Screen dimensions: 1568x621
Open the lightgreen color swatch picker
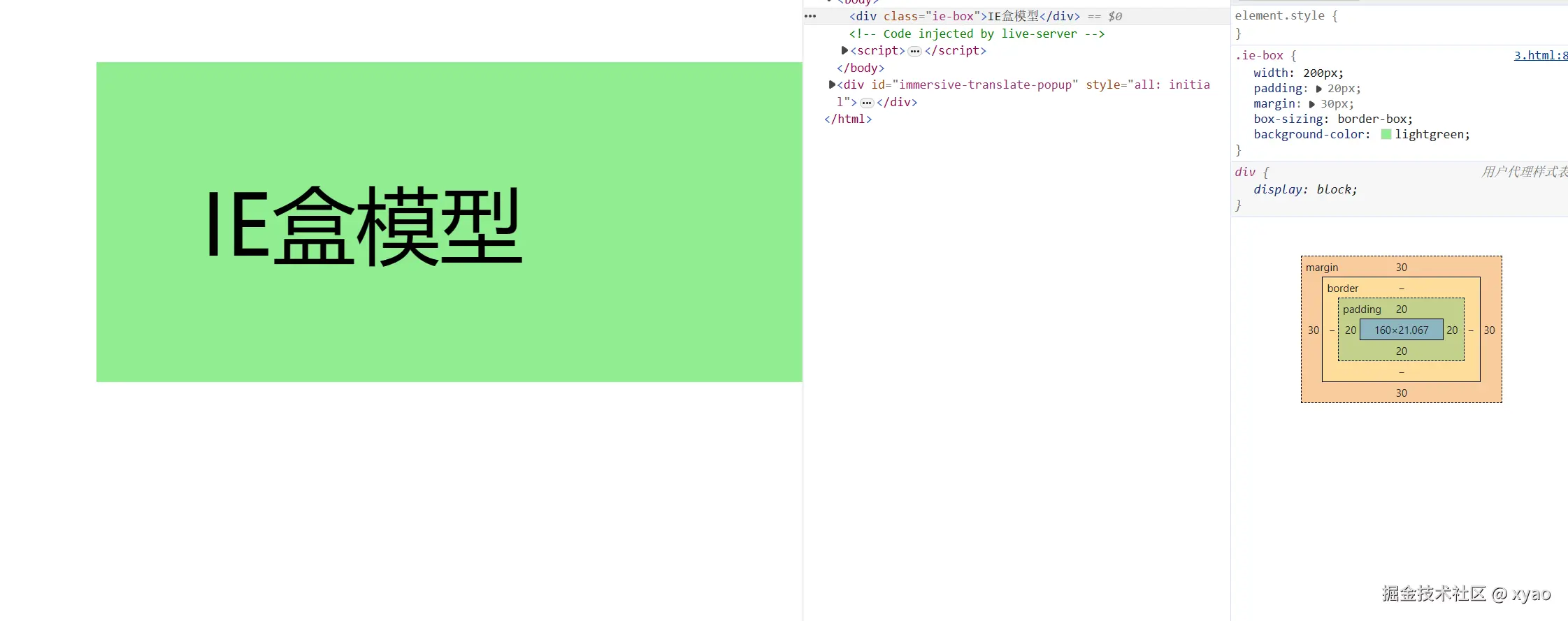[x=1386, y=134]
